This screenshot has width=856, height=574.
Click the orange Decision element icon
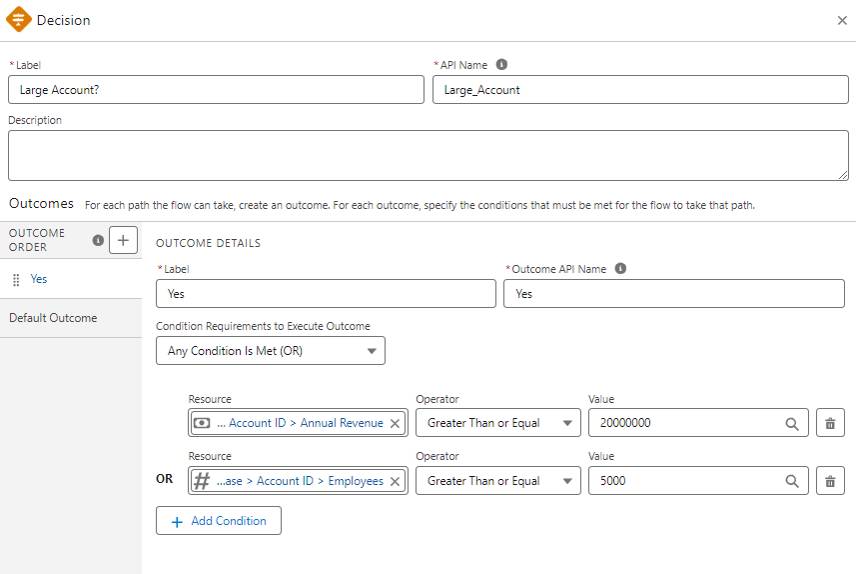click(19, 20)
